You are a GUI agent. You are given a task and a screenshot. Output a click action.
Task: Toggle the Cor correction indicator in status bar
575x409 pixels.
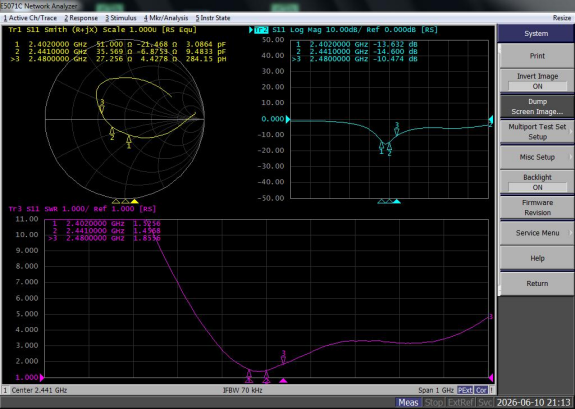pyautogui.click(x=481, y=390)
